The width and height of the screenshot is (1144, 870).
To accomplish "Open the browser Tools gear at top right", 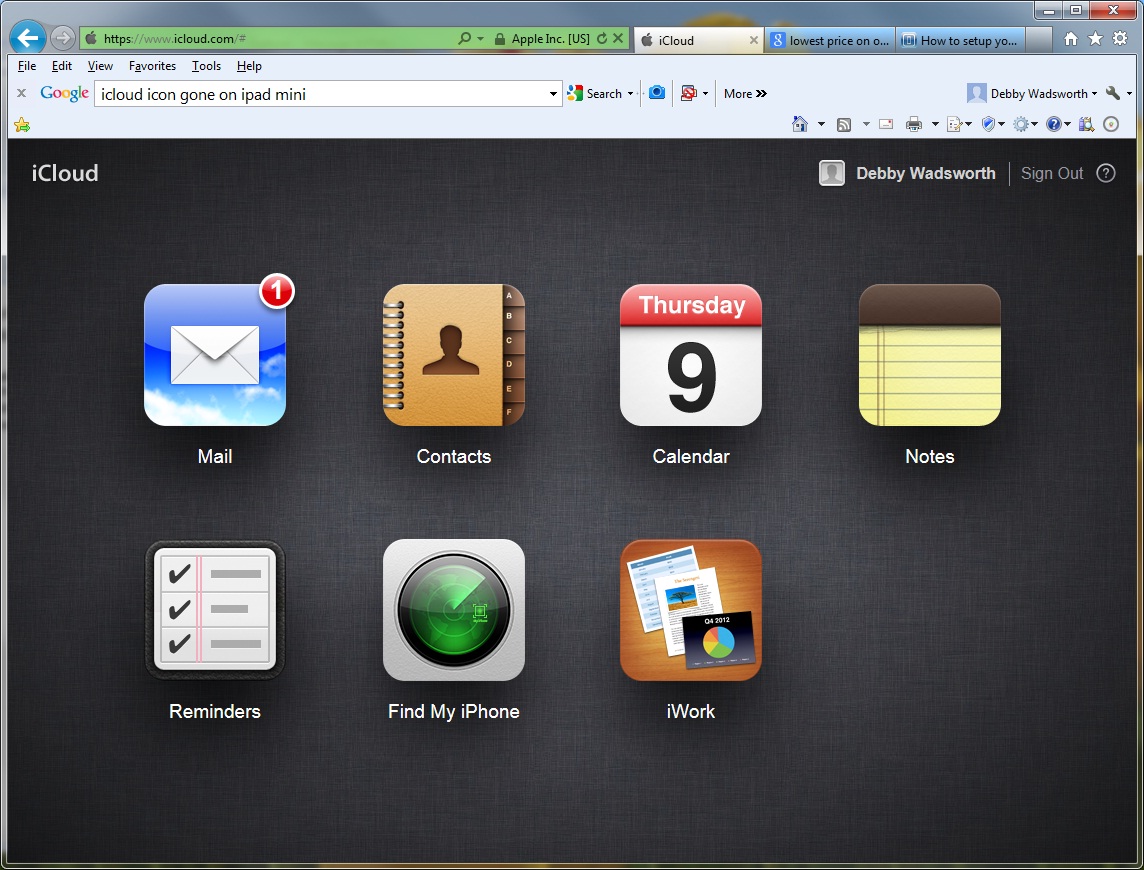I will 1120,39.
